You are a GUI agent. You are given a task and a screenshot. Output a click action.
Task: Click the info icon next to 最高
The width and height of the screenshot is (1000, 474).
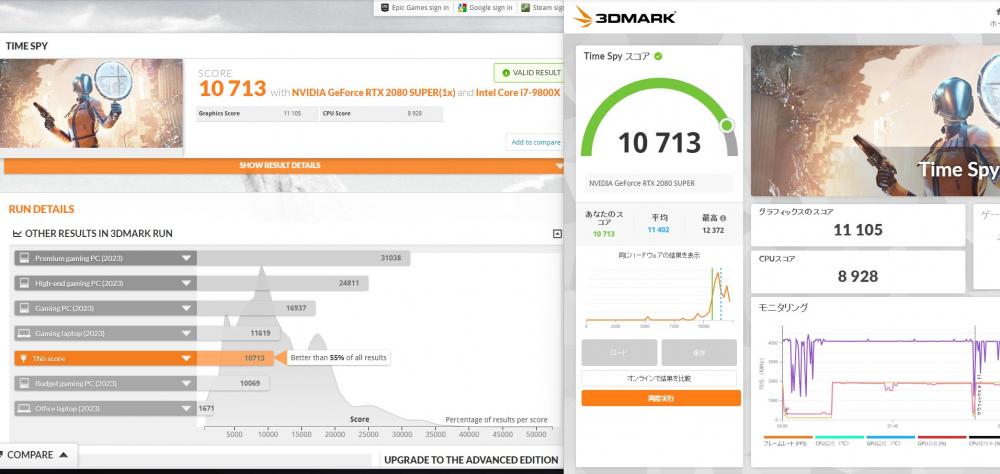[x=723, y=218]
